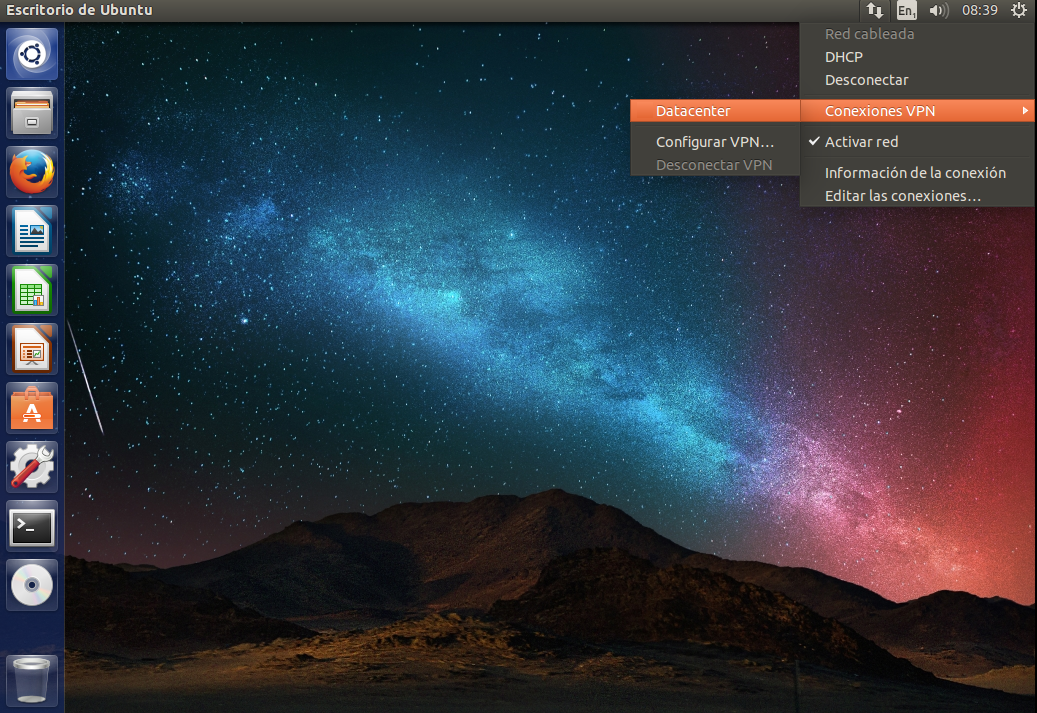Open LibreOffice Writer
The height and width of the screenshot is (713, 1037).
pyautogui.click(x=33, y=231)
